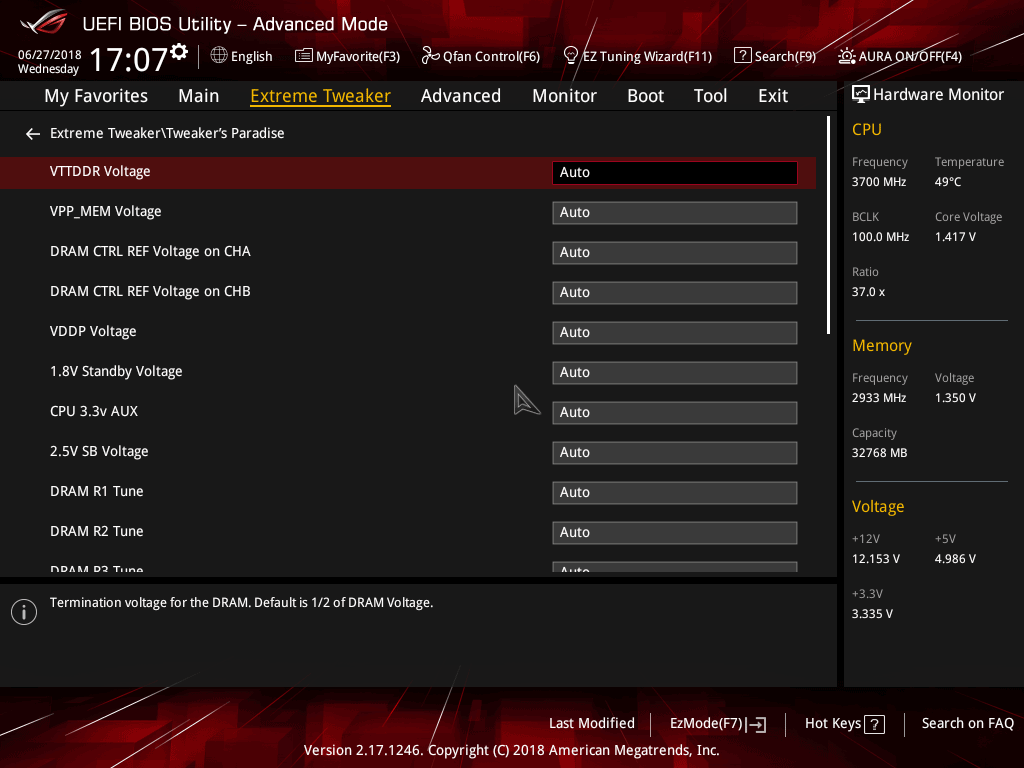1024x768 pixels.
Task: Click Core Voltage value 1.417 V
Action: pyautogui.click(x=955, y=237)
